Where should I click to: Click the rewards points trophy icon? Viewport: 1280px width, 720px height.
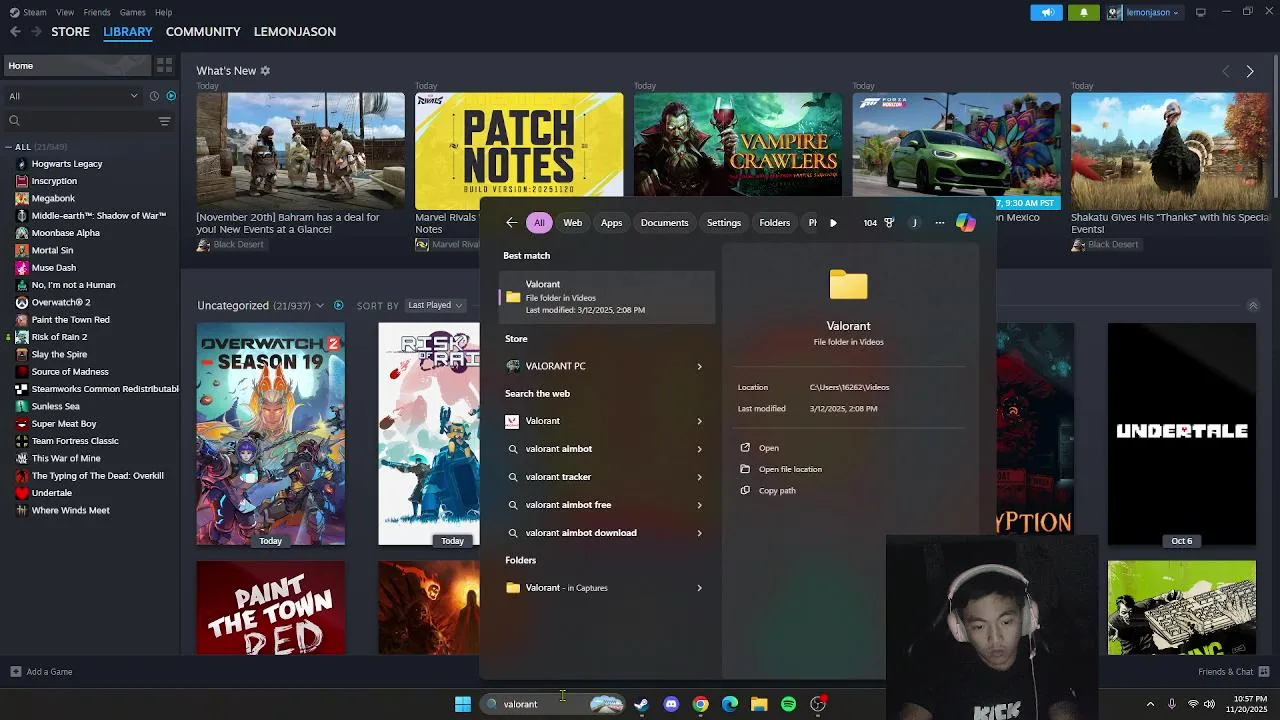tap(889, 223)
